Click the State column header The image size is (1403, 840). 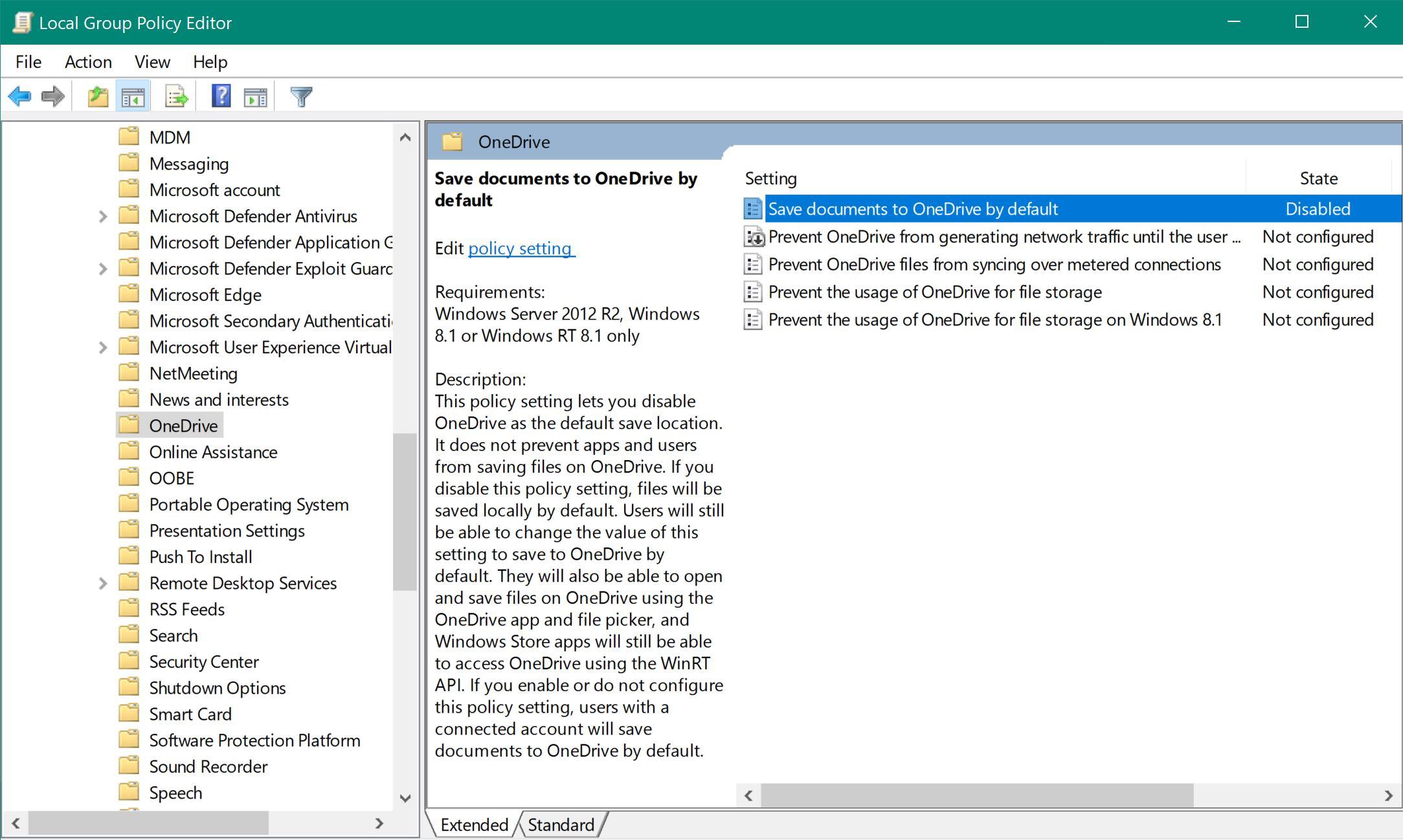click(1318, 178)
